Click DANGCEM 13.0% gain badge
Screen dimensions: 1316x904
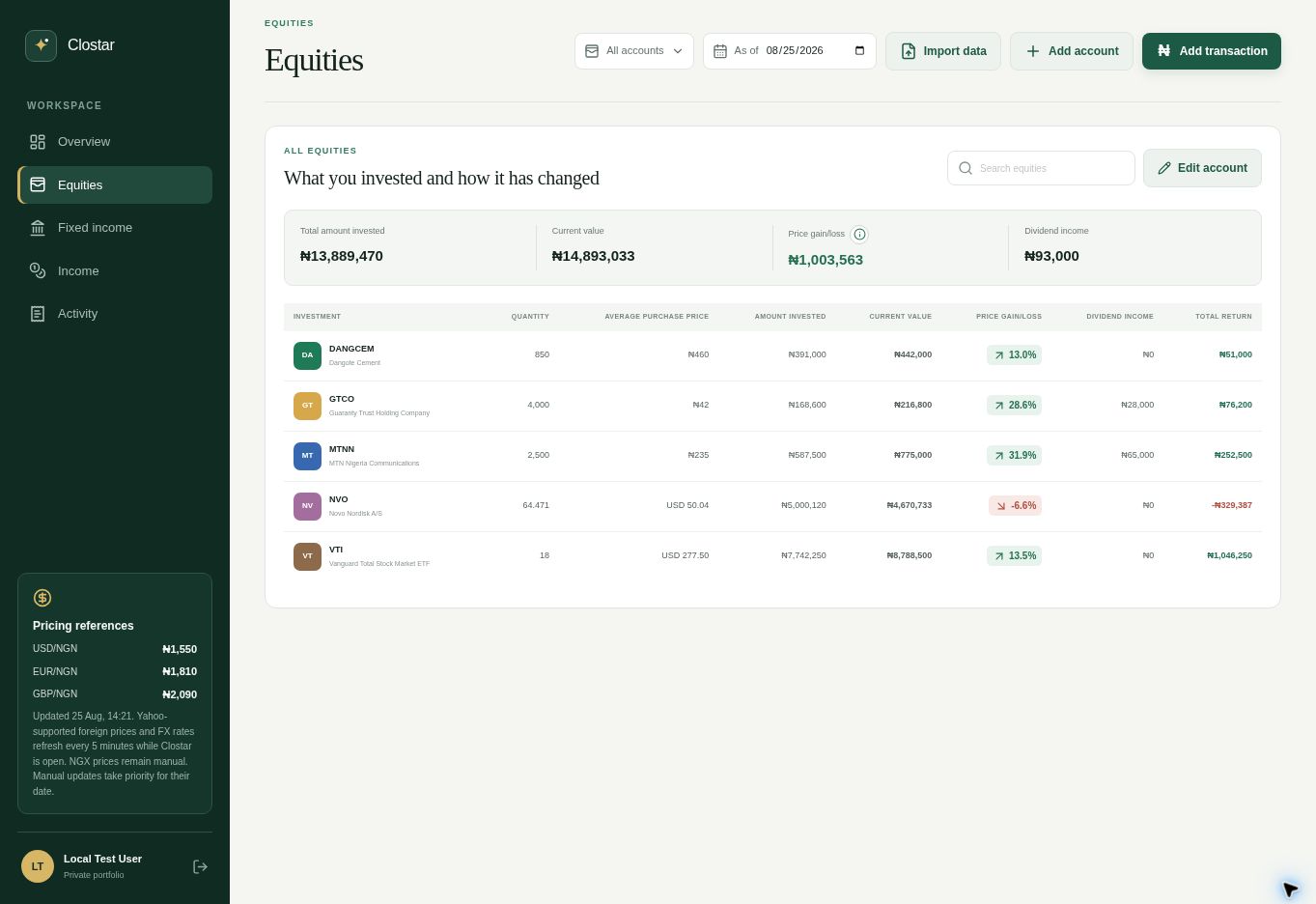(1014, 355)
